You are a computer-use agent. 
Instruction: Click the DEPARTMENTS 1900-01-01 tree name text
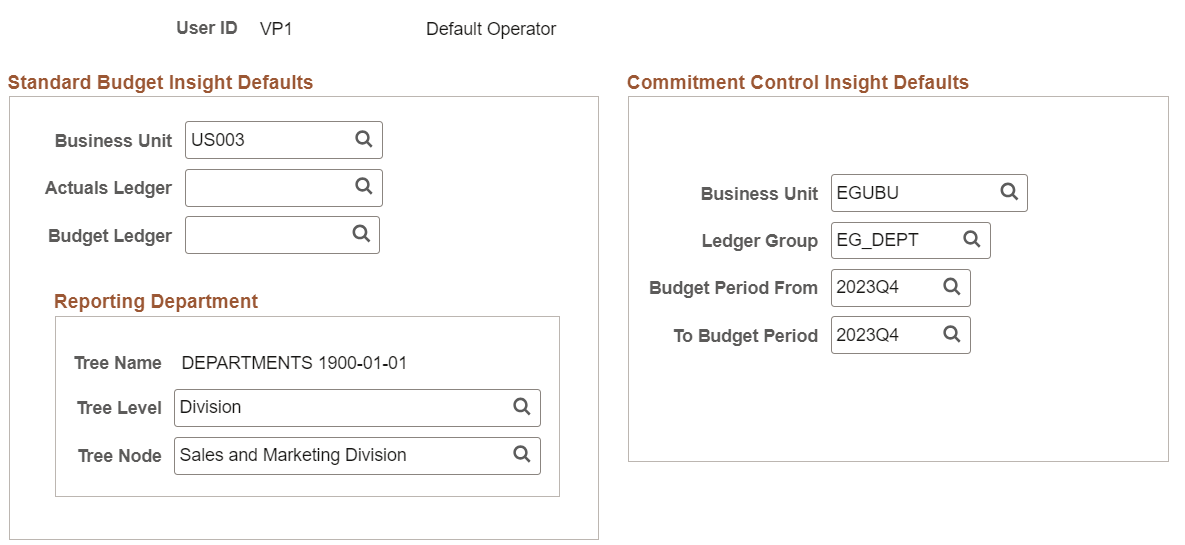pyautogui.click(x=294, y=363)
